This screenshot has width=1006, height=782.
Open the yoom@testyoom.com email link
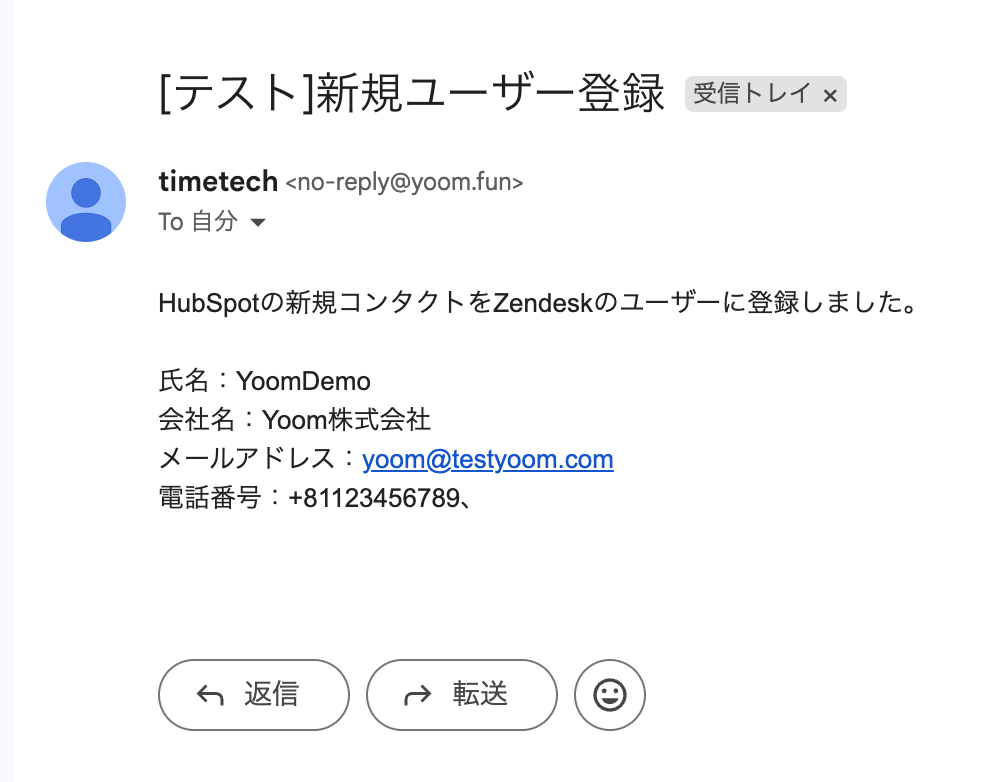[x=488, y=459]
